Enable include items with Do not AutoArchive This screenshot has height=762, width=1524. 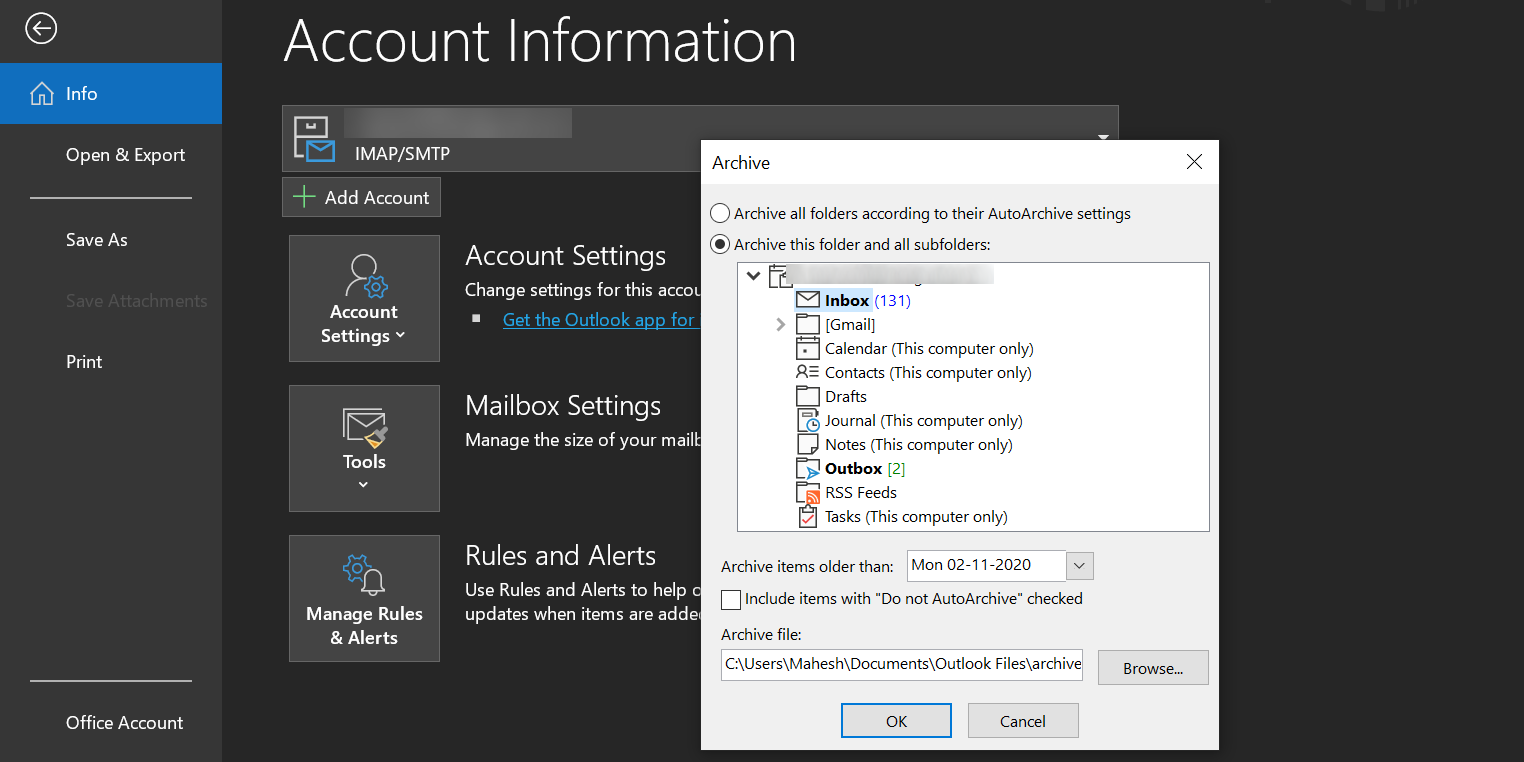coord(730,599)
